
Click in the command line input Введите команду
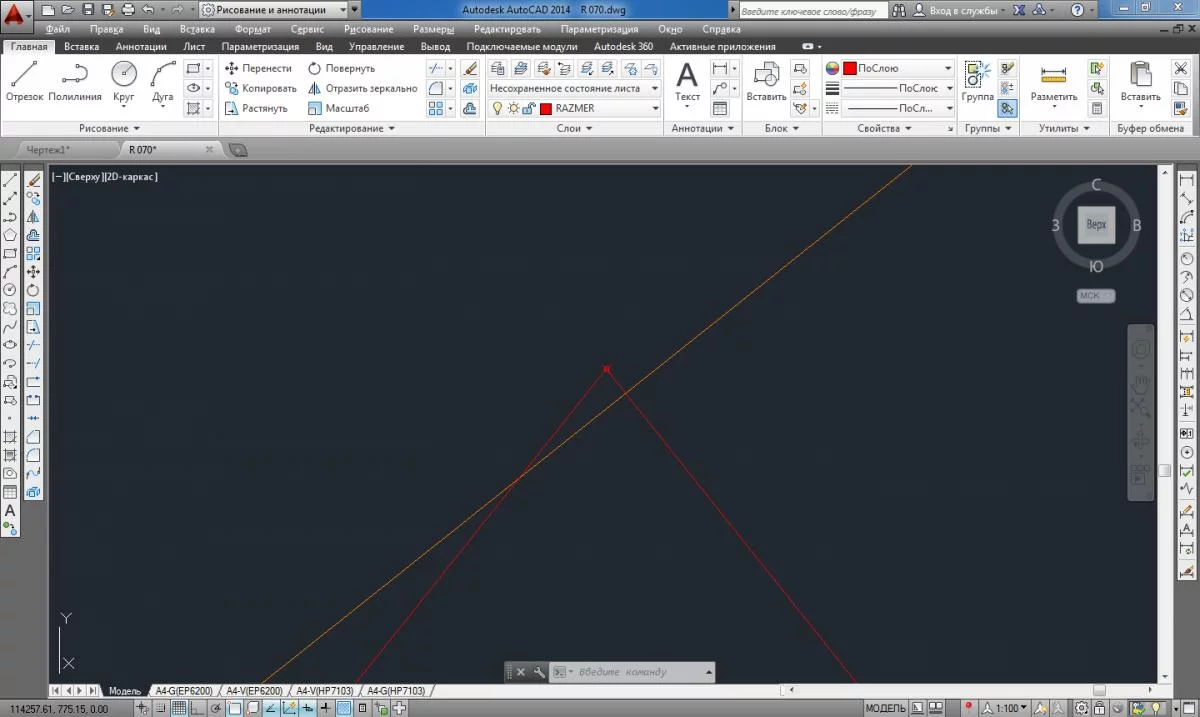pyautogui.click(x=634, y=672)
